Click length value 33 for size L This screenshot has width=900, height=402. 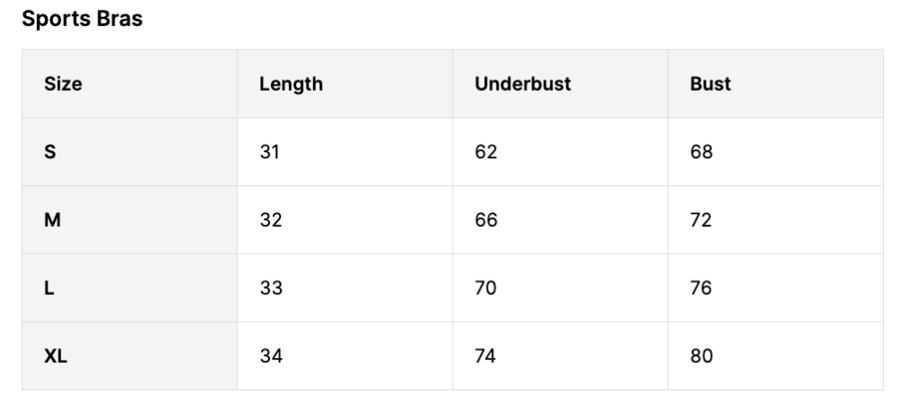point(271,288)
